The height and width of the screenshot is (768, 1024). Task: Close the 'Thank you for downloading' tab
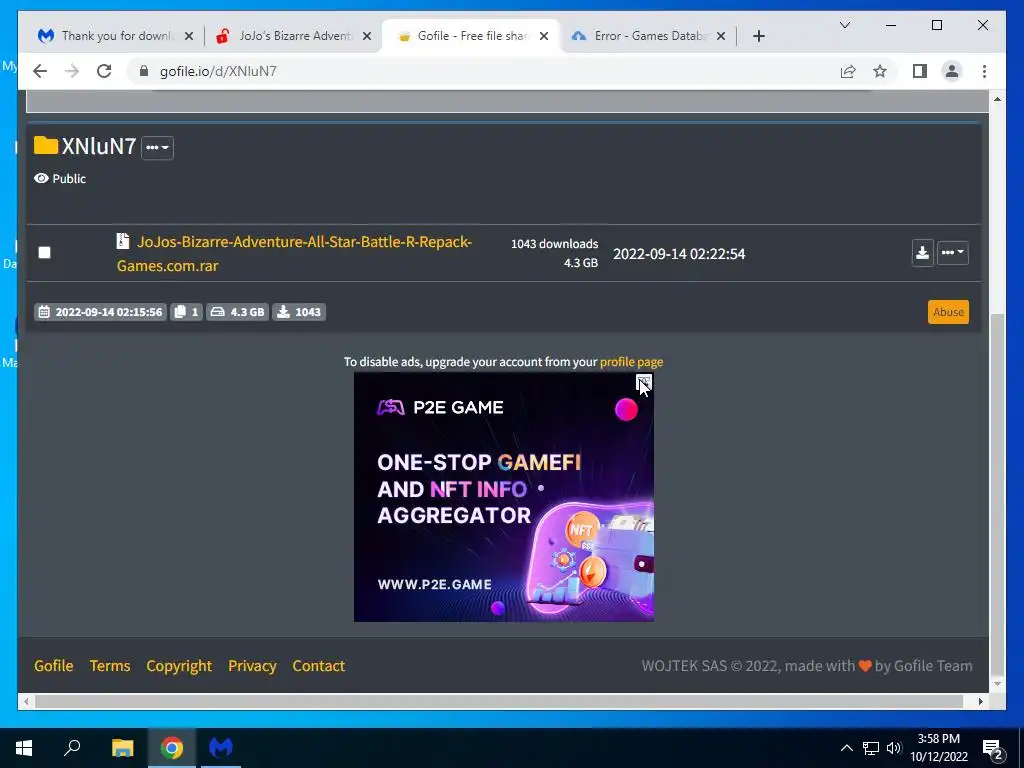[189, 36]
